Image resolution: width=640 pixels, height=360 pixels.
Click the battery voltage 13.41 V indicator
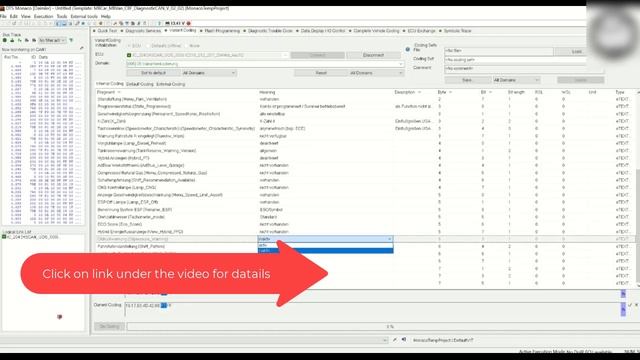[176, 23]
